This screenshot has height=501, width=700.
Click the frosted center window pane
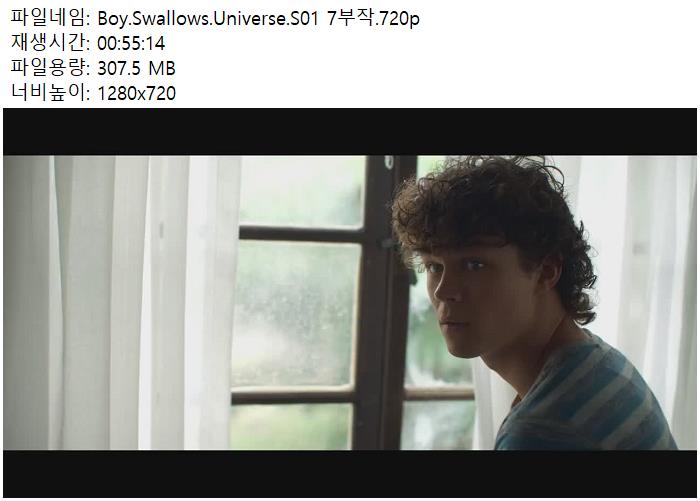point(296,313)
